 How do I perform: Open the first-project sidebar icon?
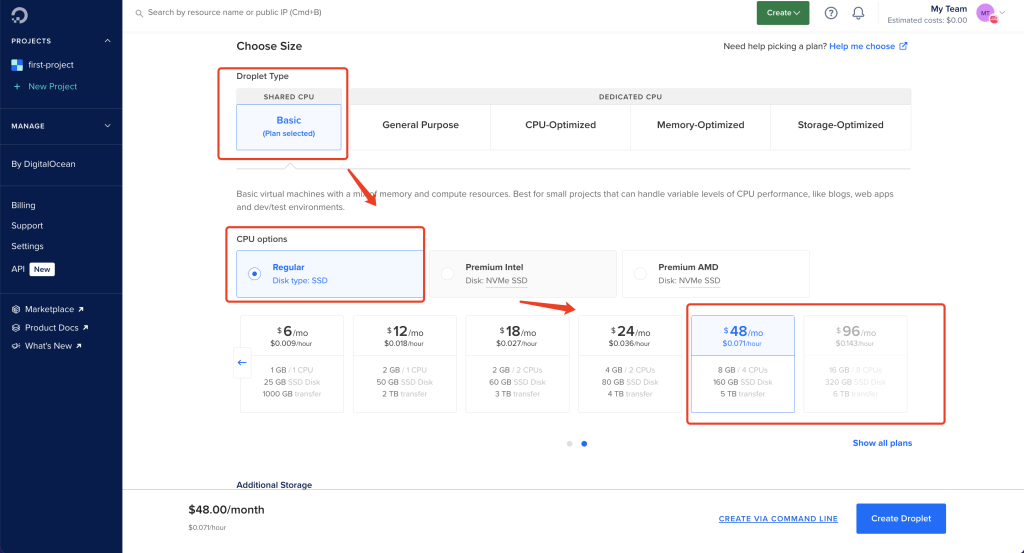[x=17, y=65]
